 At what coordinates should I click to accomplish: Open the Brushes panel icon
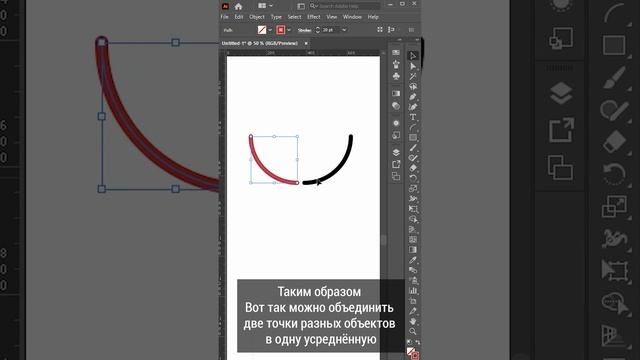pyautogui.click(x=396, y=64)
